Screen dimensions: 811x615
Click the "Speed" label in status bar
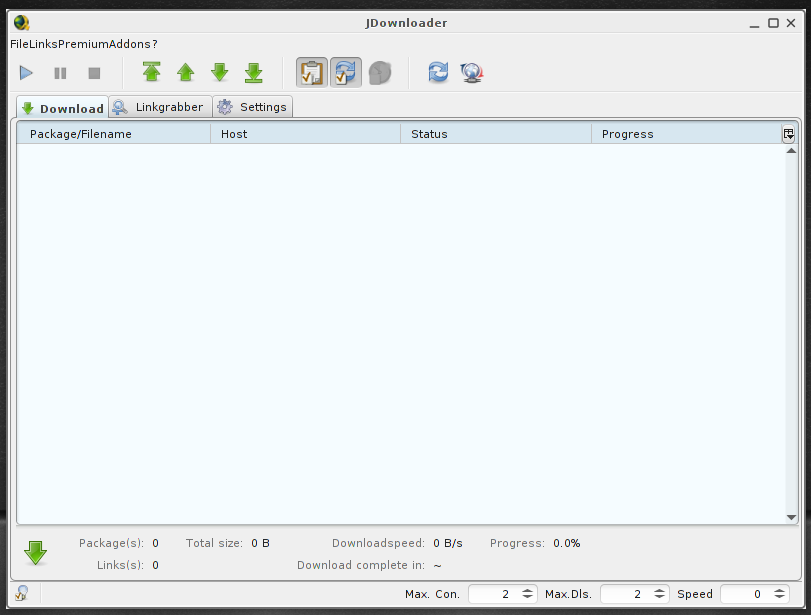(695, 594)
